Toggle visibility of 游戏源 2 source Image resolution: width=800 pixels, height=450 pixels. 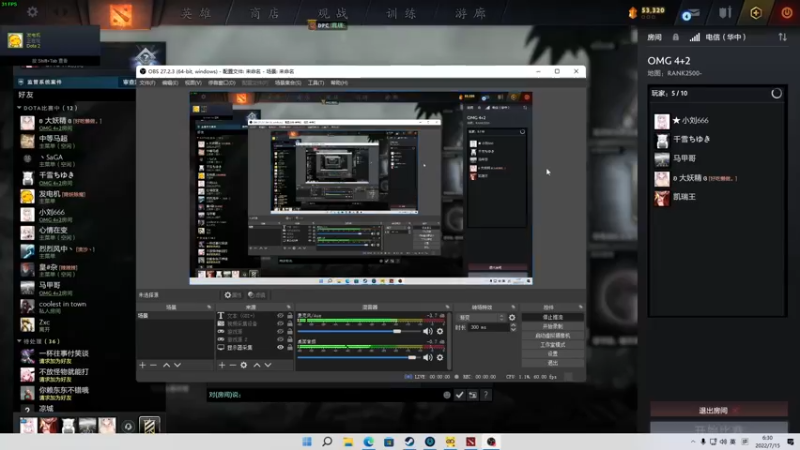[280, 339]
